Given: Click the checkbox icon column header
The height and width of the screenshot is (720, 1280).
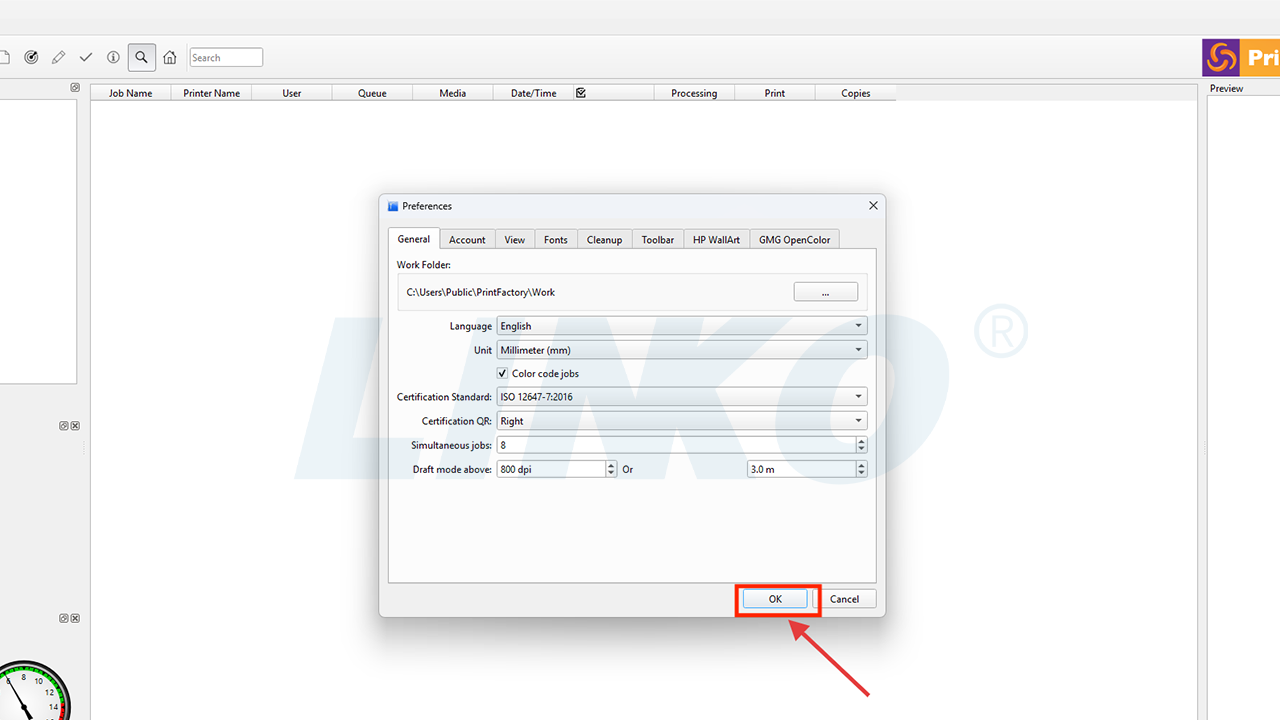Looking at the screenshot, I should [x=581, y=93].
